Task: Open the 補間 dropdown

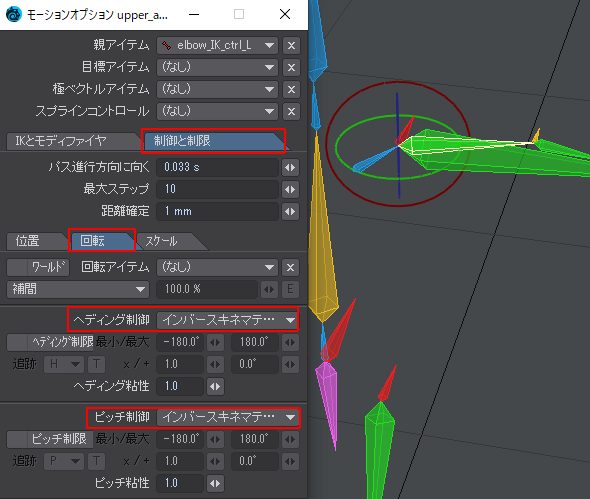Action: [x=78, y=289]
